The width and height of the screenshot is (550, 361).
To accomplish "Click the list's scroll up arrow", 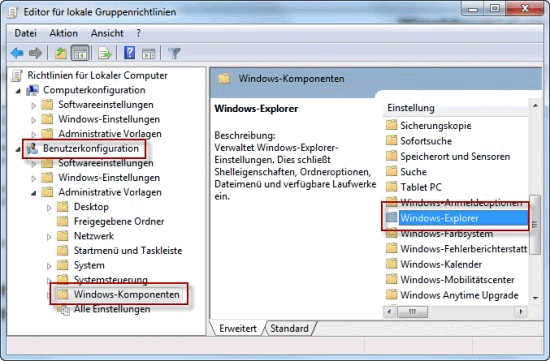I will 535,106.
